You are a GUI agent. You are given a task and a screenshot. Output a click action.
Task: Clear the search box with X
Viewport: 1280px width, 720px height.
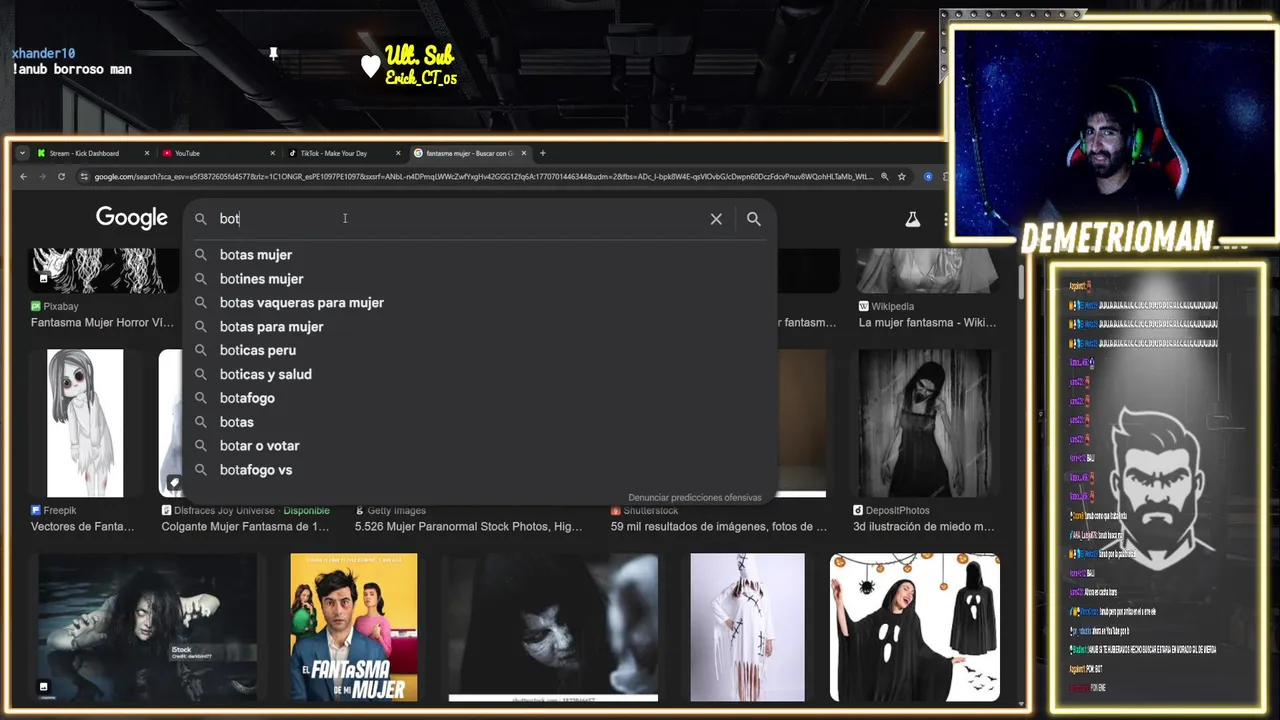pos(716,219)
